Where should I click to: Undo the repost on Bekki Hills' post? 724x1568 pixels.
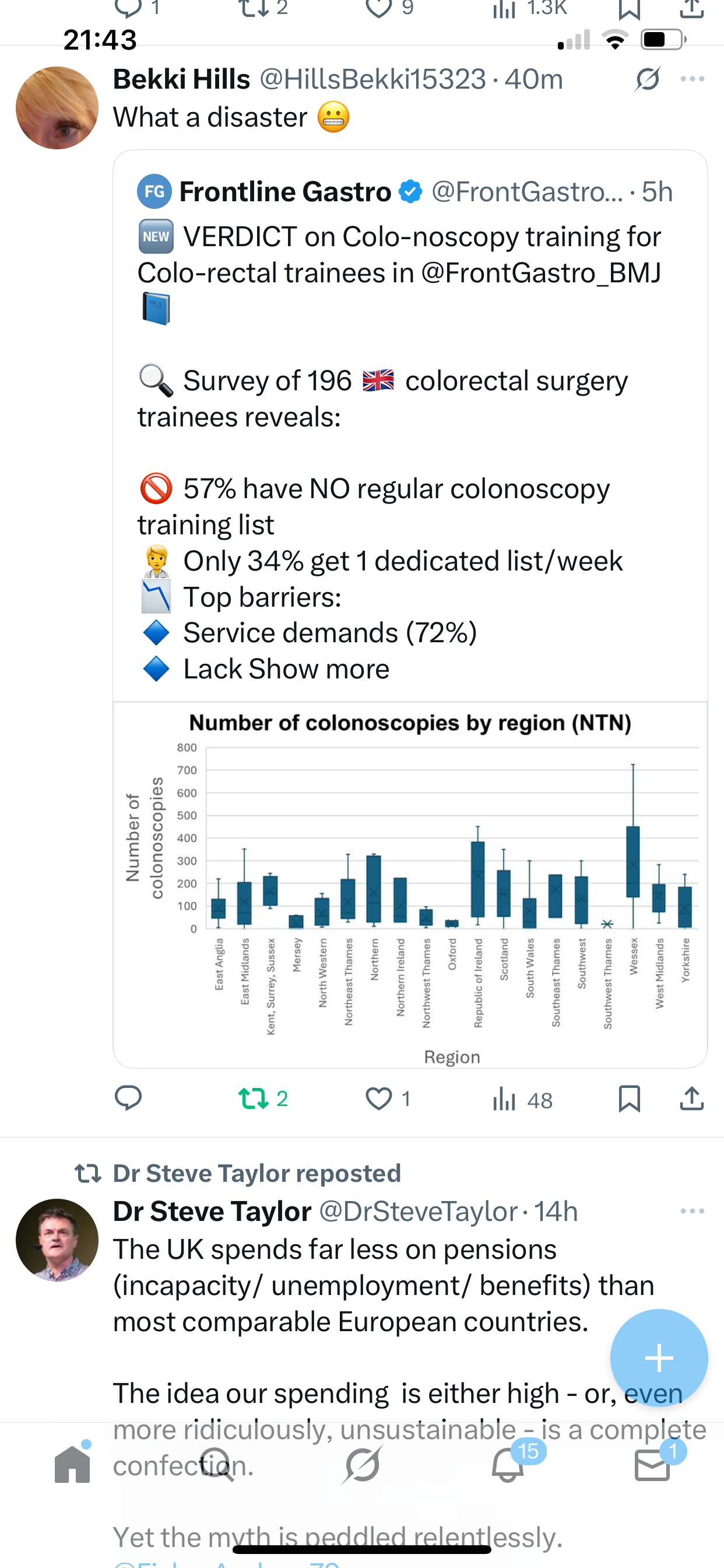click(x=253, y=1098)
